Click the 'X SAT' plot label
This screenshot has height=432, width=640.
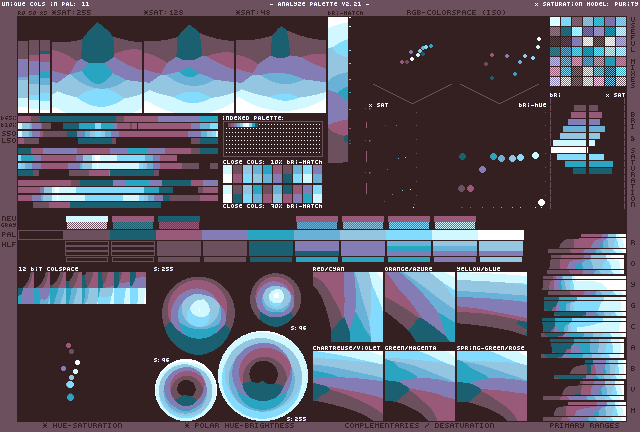(378, 105)
